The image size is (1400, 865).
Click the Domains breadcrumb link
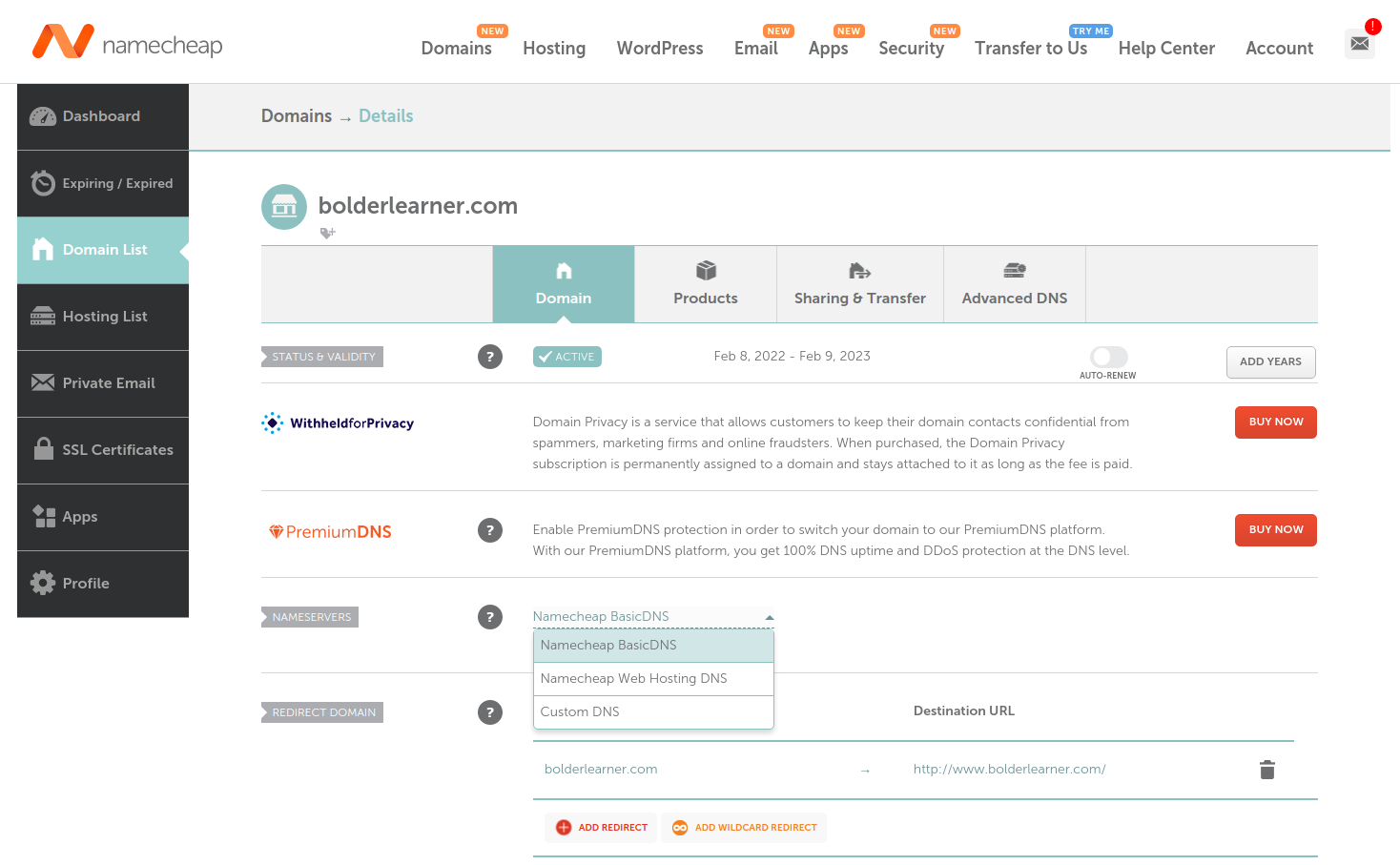(297, 116)
